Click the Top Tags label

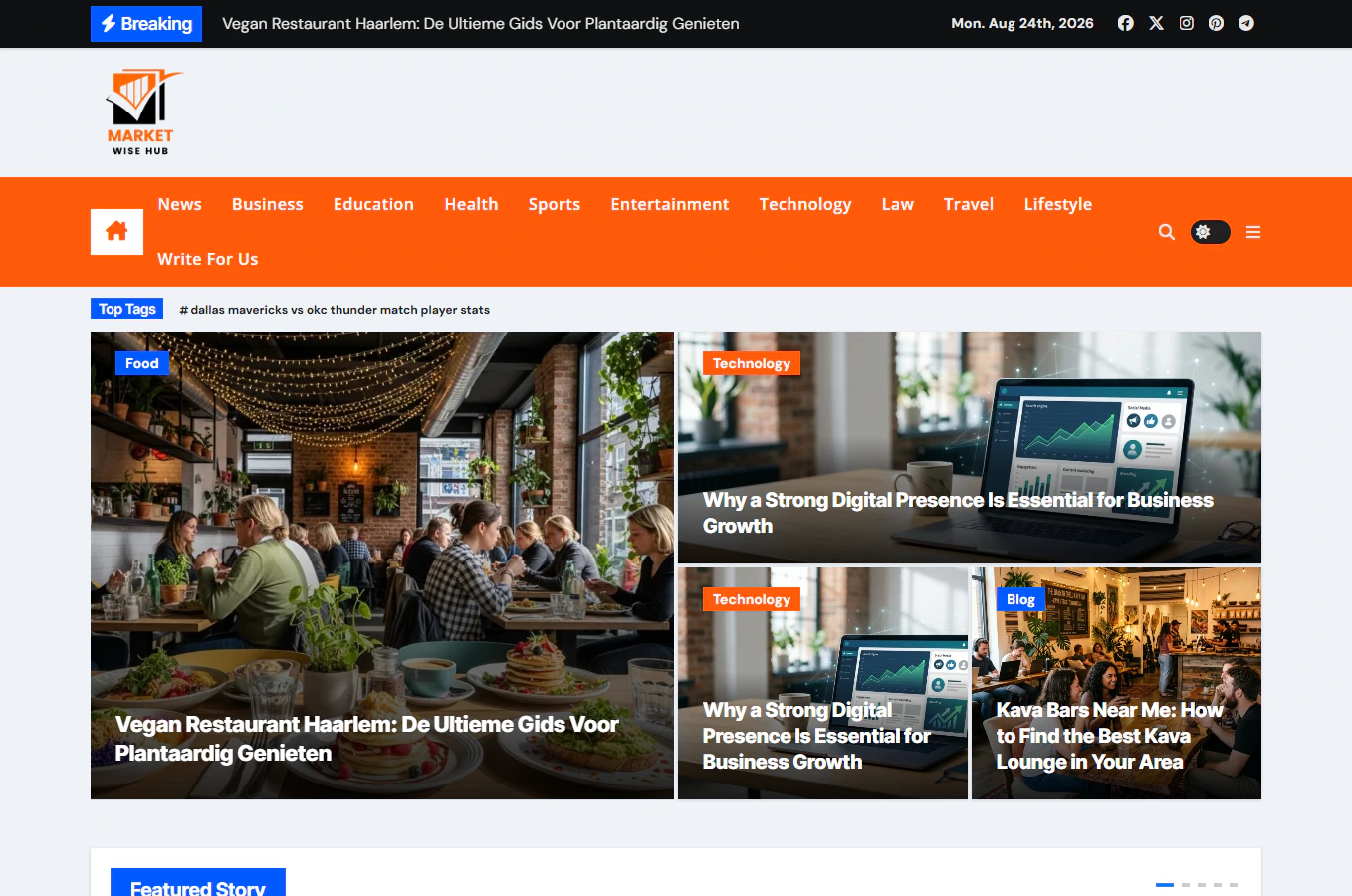coord(126,309)
